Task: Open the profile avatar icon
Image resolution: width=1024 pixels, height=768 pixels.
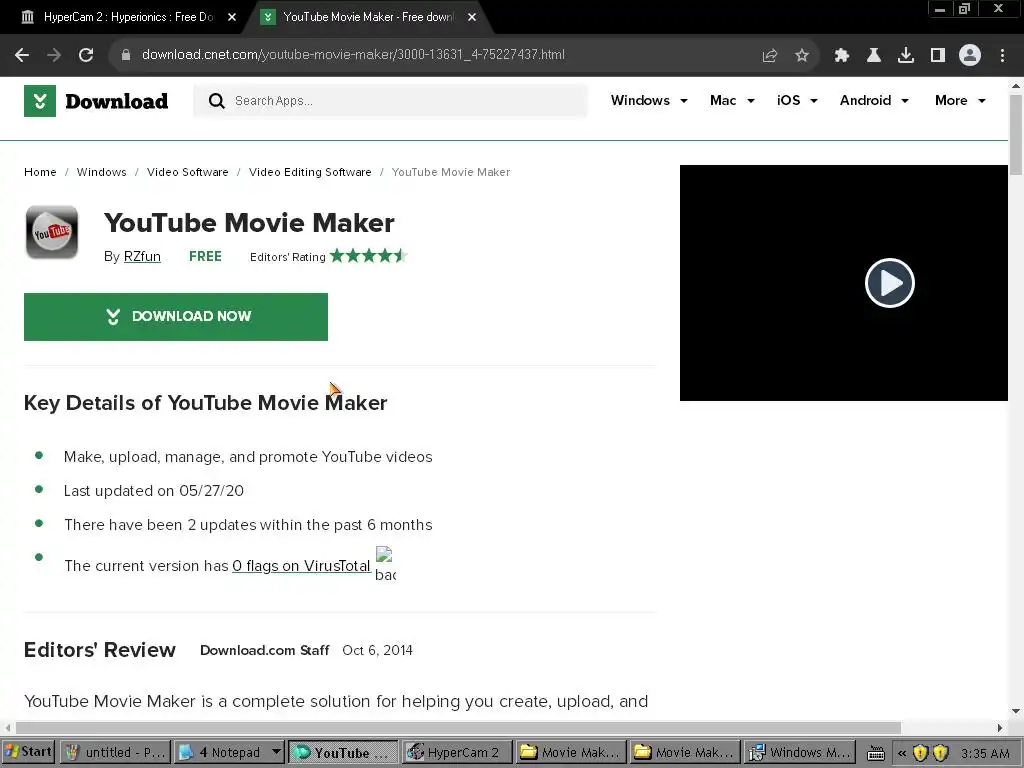Action: point(970,56)
